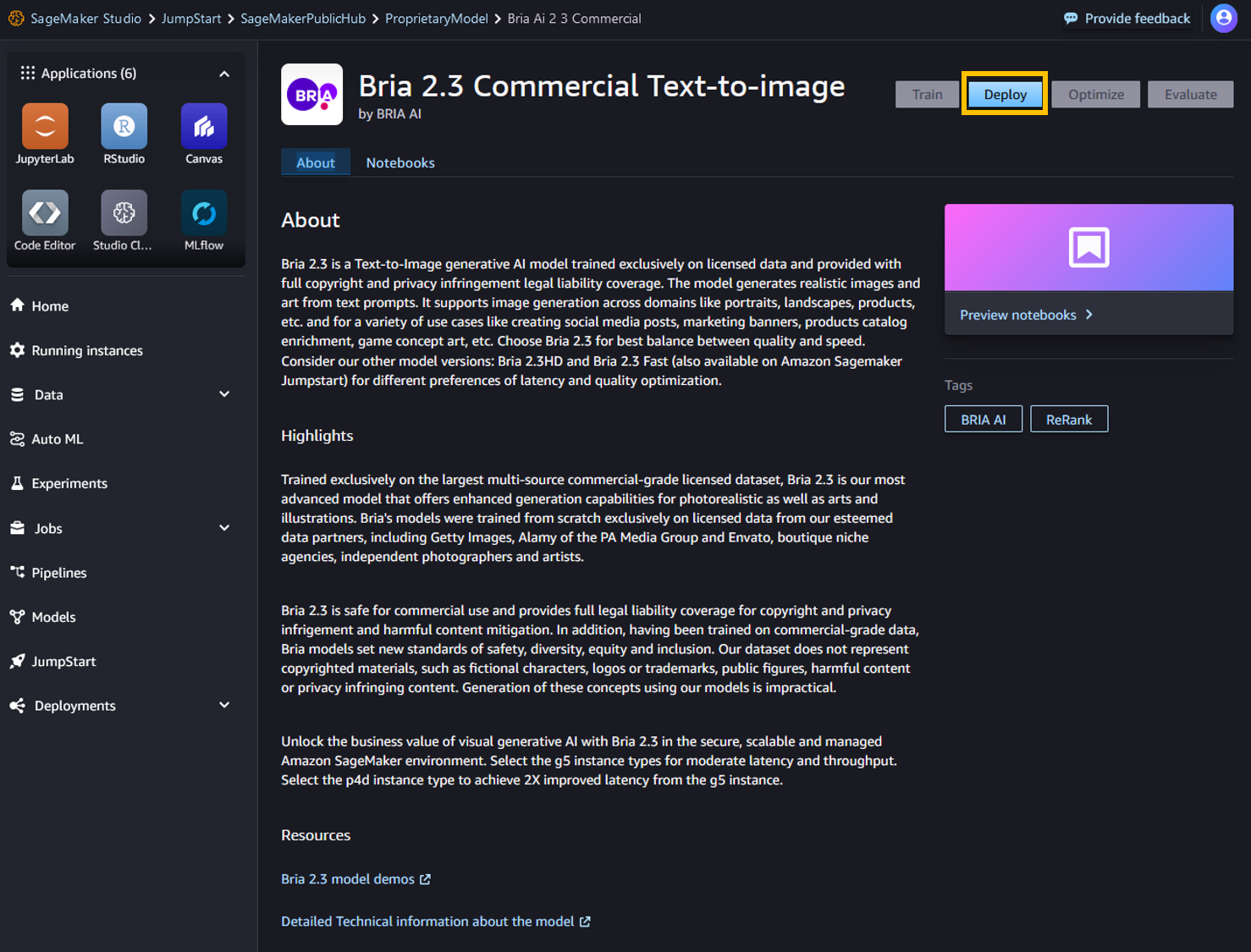Click external link icon beside Detailed Technical information
1251x952 pixels.
coord(585,922)
